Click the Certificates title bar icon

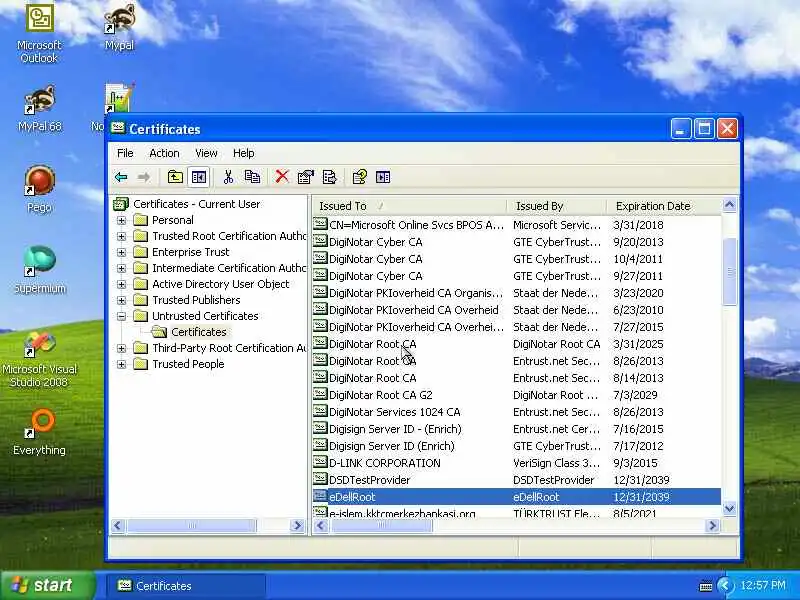coord(118,128)
